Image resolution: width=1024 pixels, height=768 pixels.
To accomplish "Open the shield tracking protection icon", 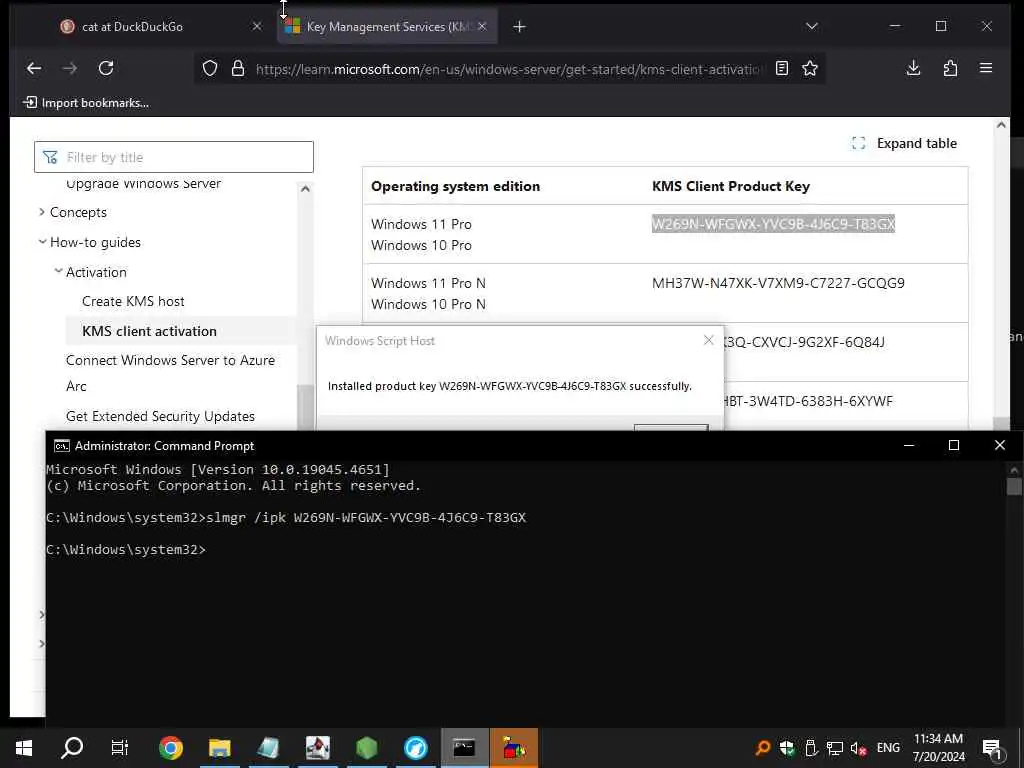I will pyautogui.click(x=210, y=69).
